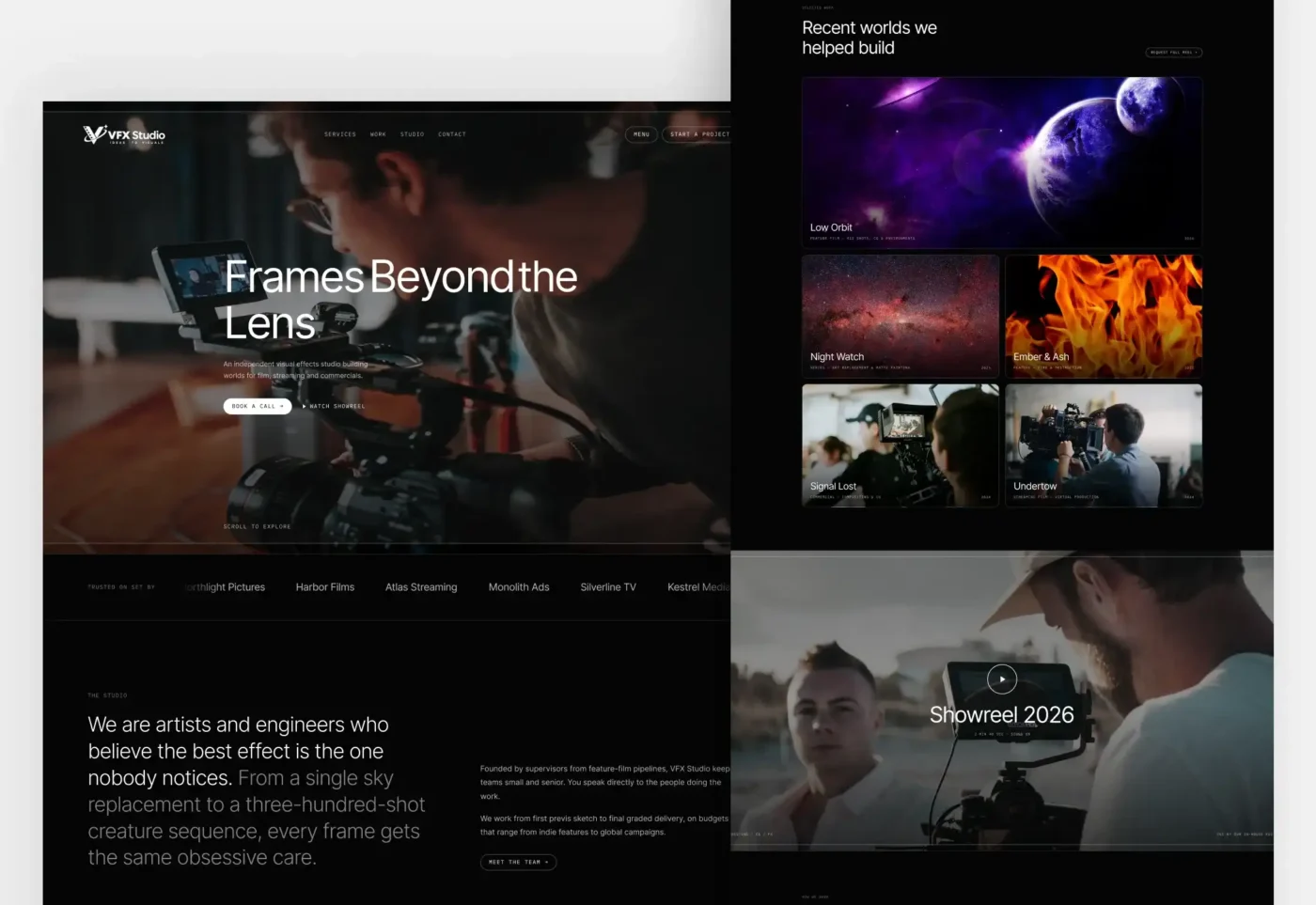This screenshot has width=1316, height=905.
Task: Open the Menu pill button
Action: 641,134
